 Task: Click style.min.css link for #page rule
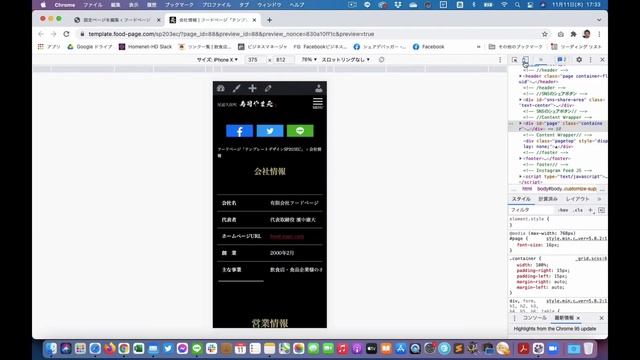[x=576, y=238]
